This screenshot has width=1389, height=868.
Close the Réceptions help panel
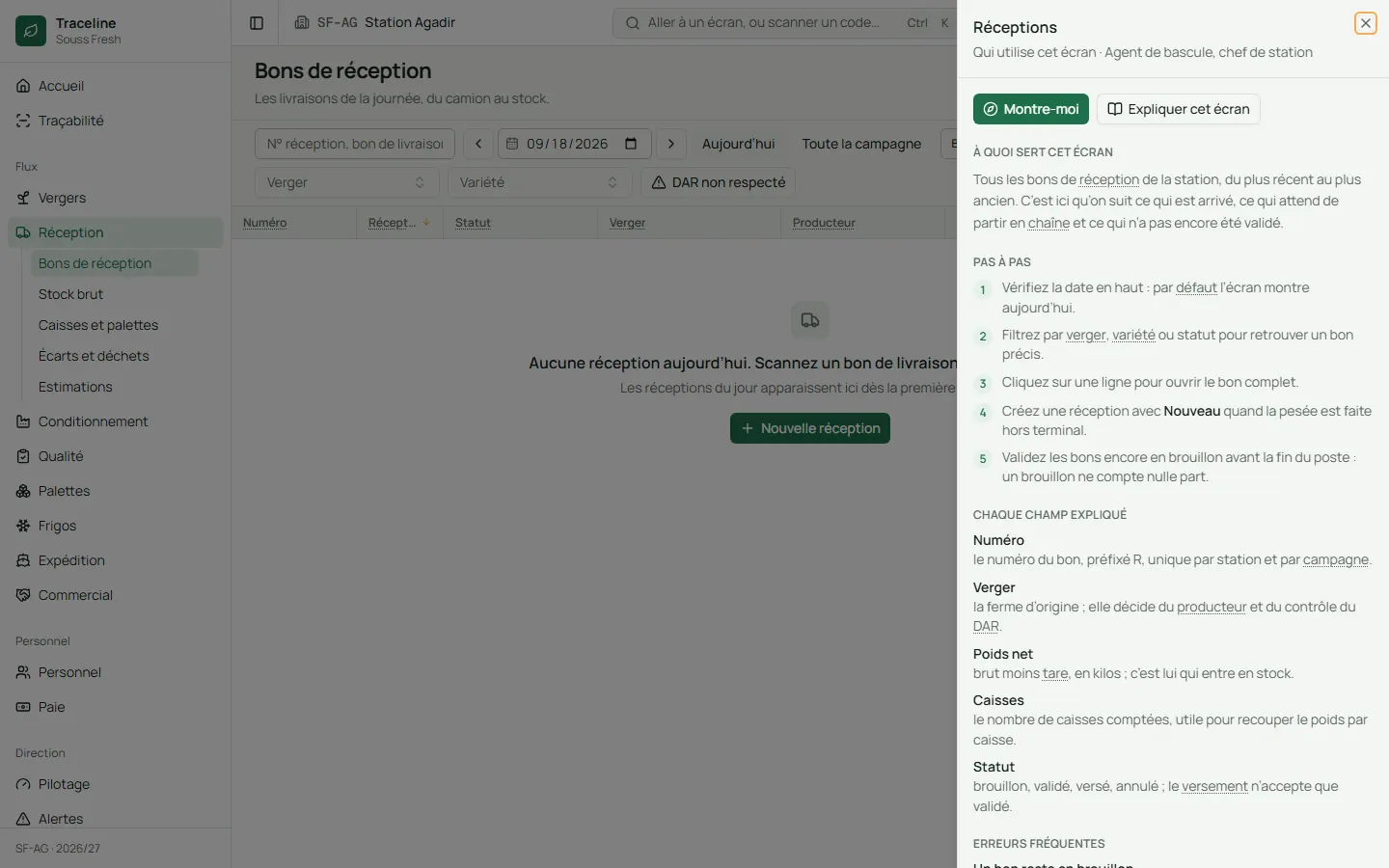[1366, 23]
